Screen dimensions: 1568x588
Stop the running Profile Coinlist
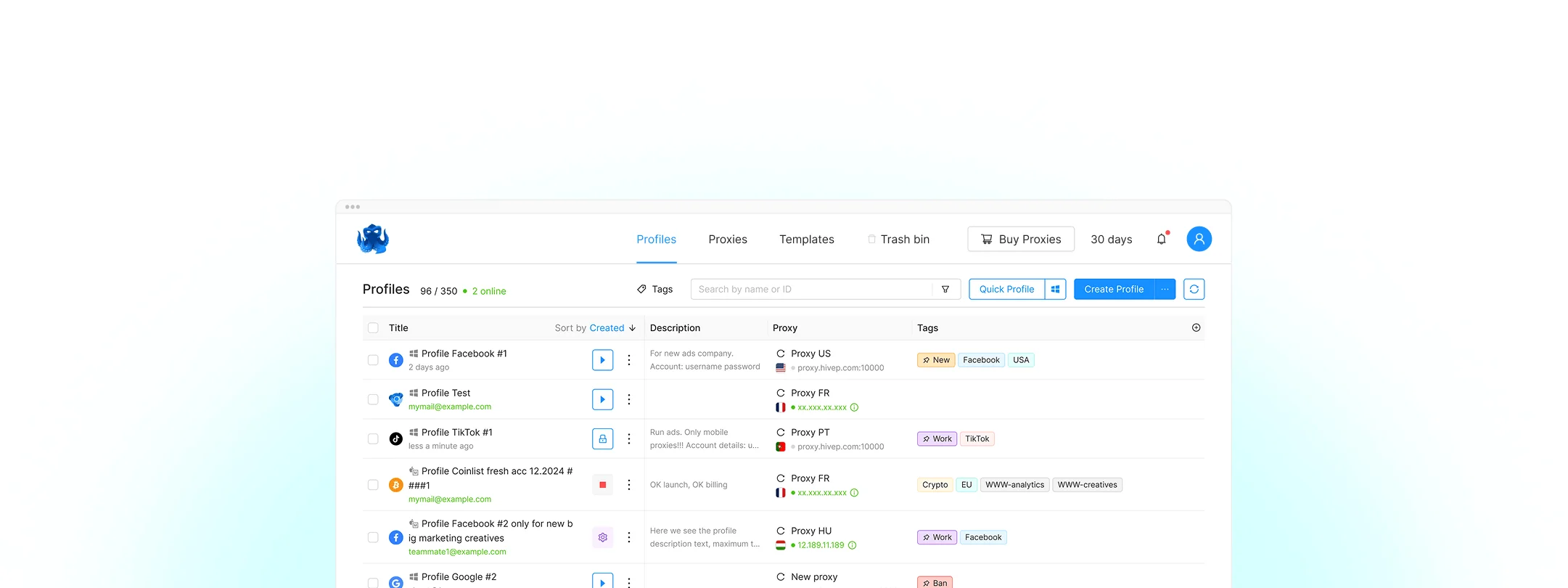coord(602,485)
